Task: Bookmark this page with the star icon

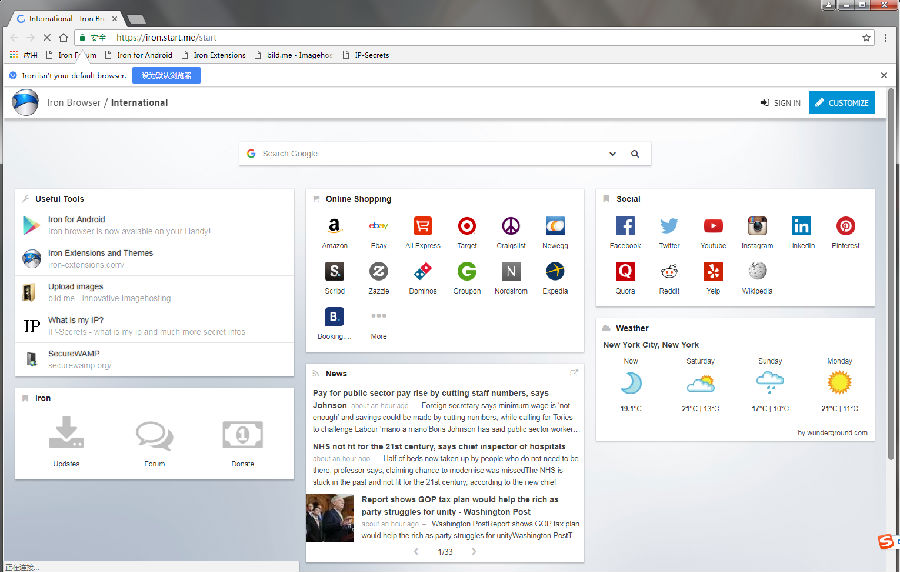Action: 866,38
